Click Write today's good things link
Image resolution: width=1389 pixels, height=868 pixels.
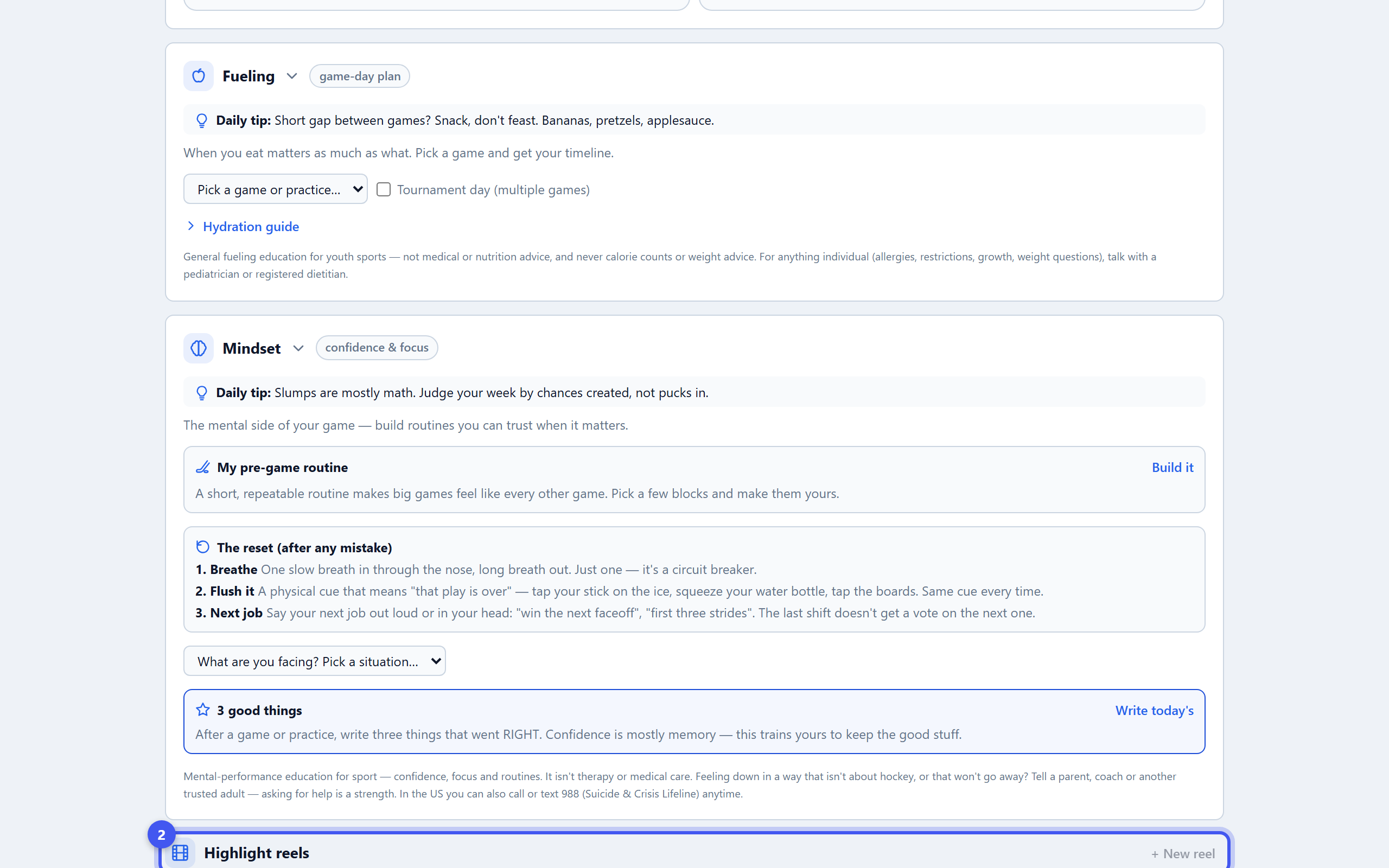(1154, 710)
